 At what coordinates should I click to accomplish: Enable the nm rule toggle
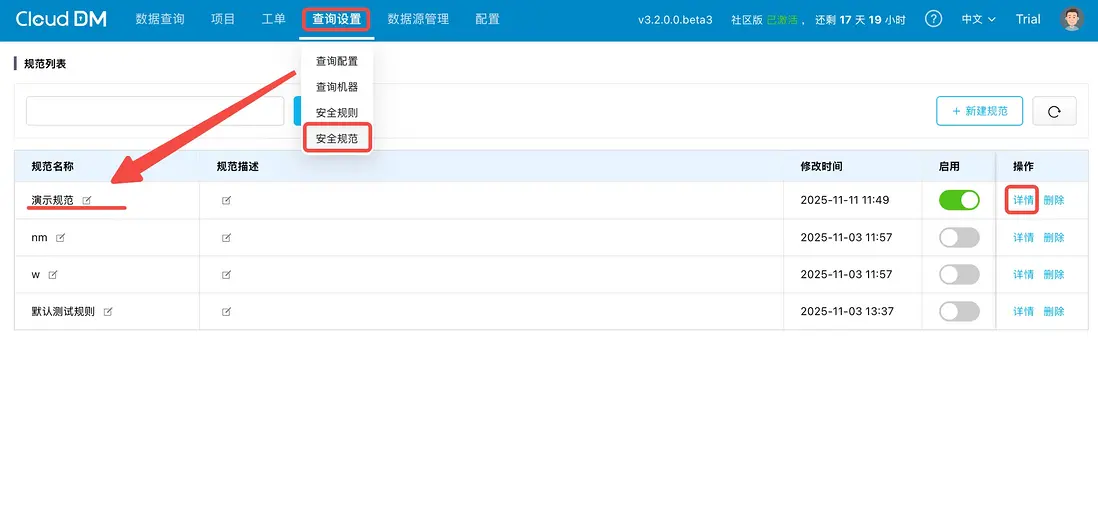pos(959,237)
